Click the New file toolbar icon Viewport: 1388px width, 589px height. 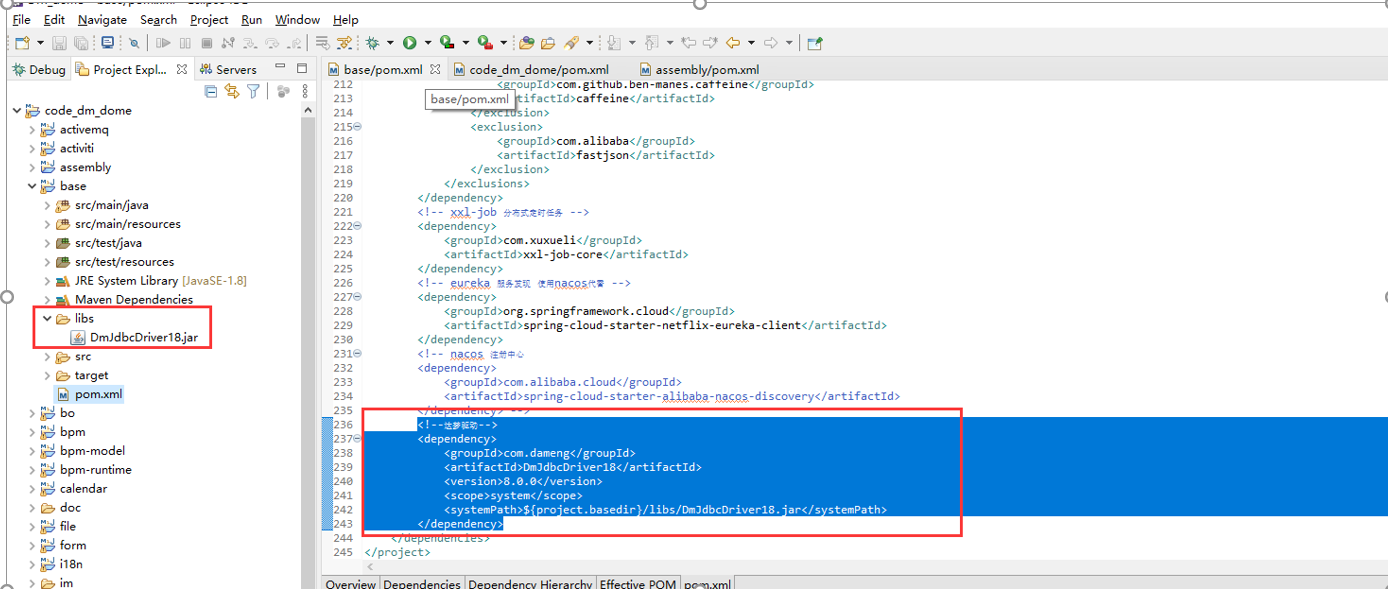(22, 43)
